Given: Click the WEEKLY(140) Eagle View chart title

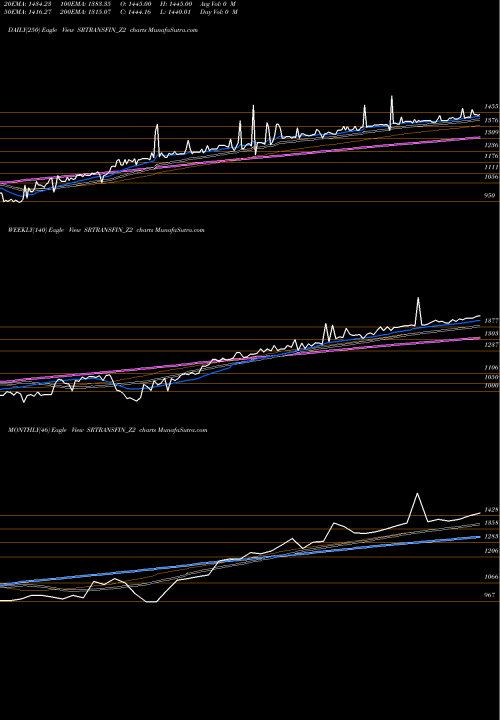Looking at the screenshot, I should (106, 230).
